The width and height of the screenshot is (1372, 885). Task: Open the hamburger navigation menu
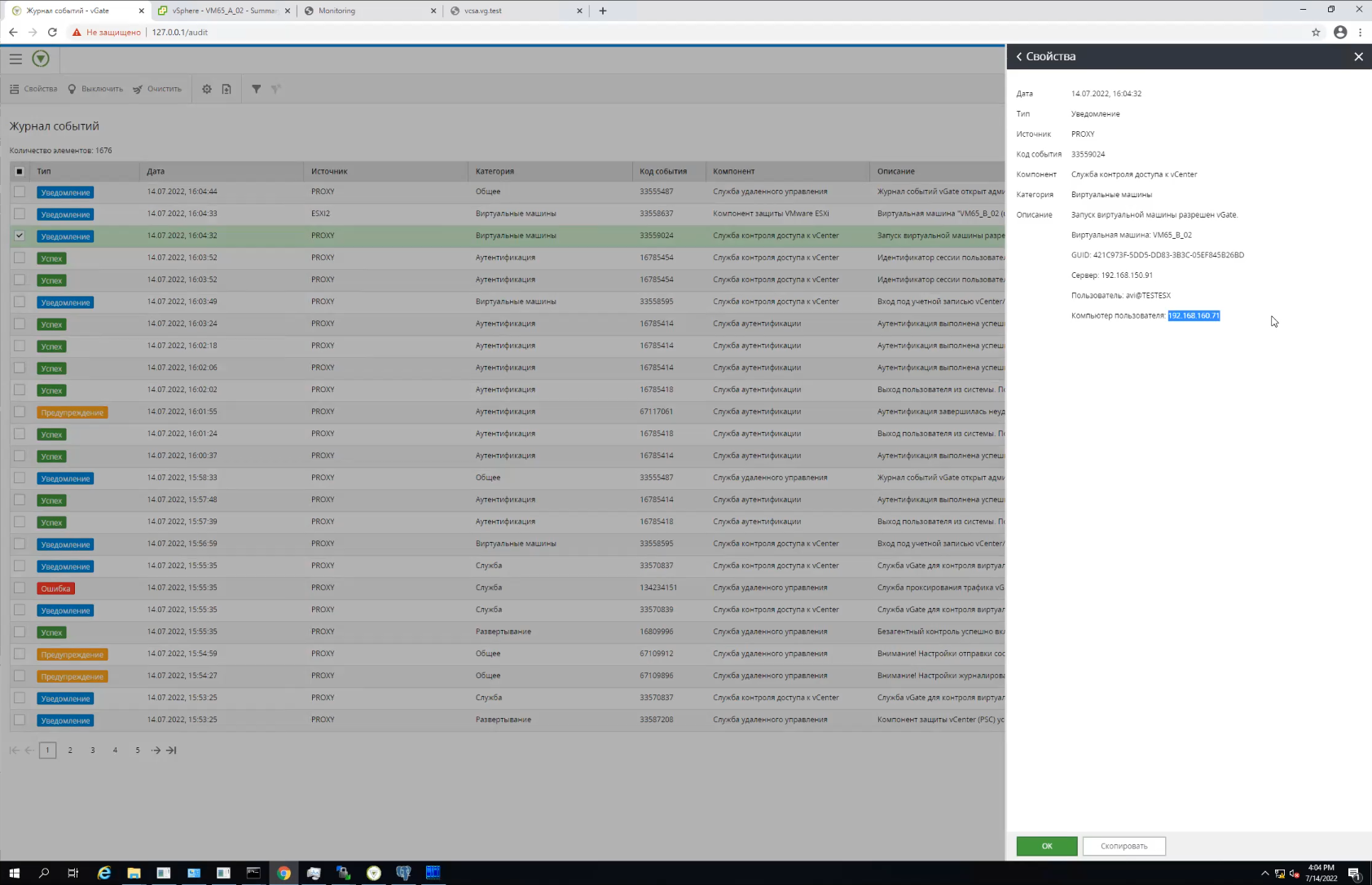click(x=15, y=59)
